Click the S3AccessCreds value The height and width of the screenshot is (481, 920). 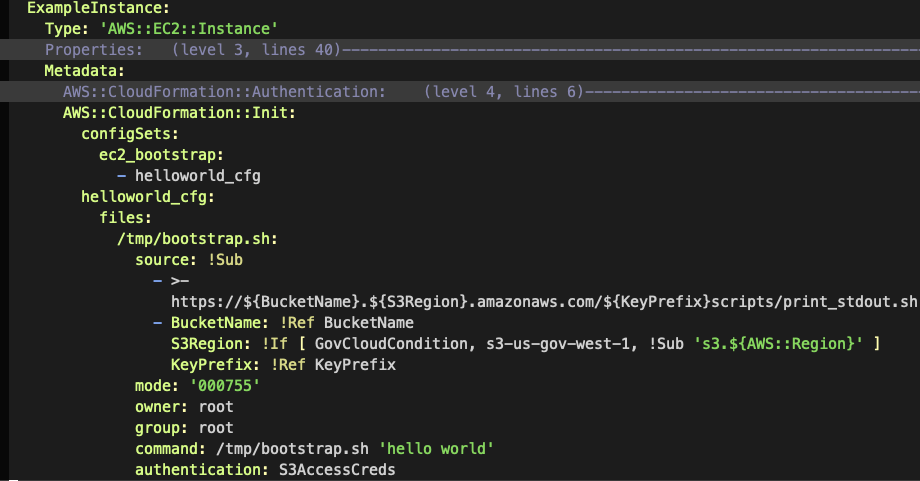(337, 470)
